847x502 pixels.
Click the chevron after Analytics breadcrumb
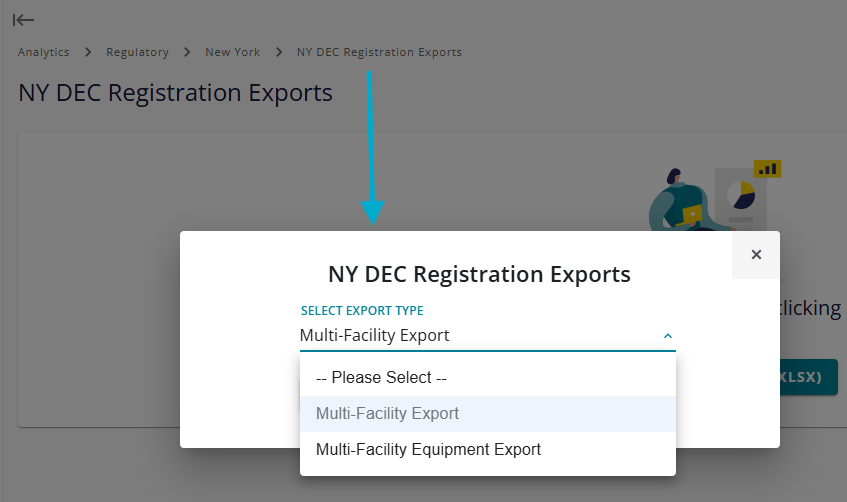coord(88,52)
